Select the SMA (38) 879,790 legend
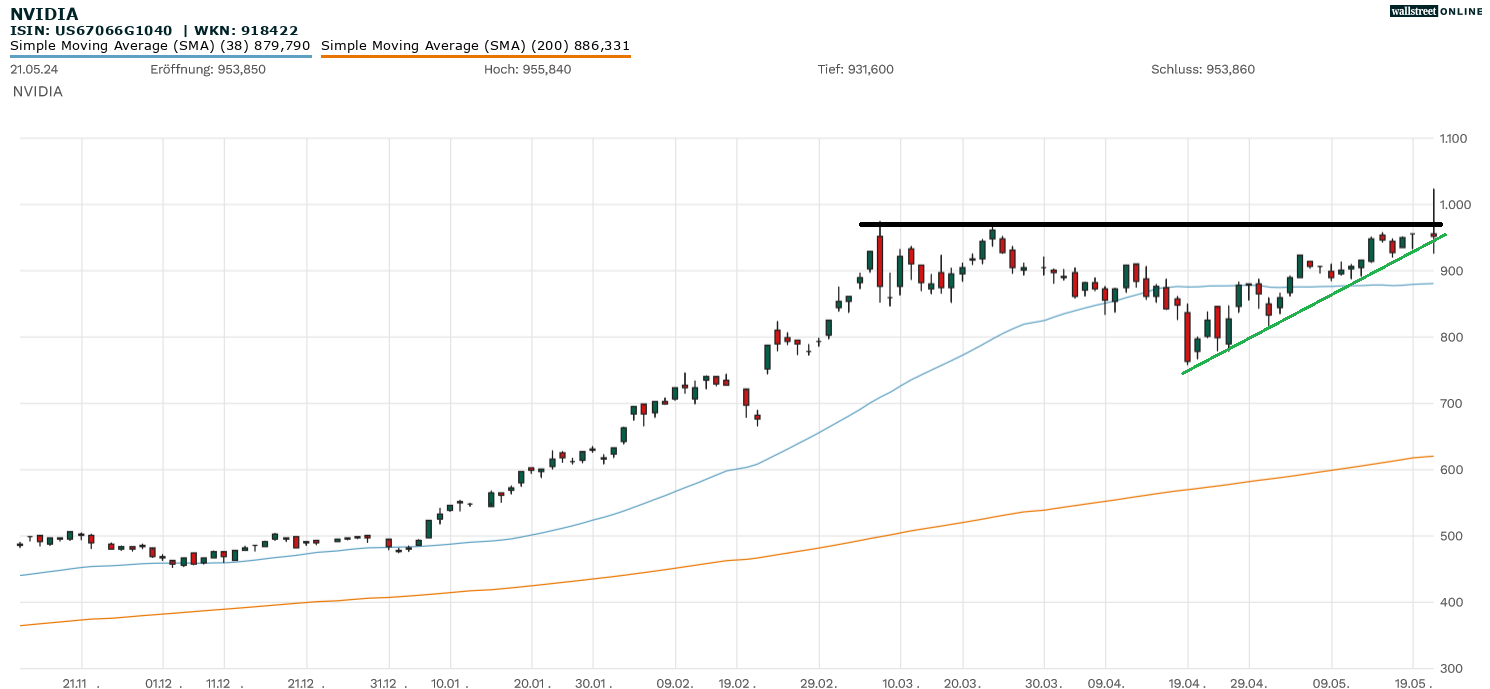 pyautogui.click(x=160, y=46)
